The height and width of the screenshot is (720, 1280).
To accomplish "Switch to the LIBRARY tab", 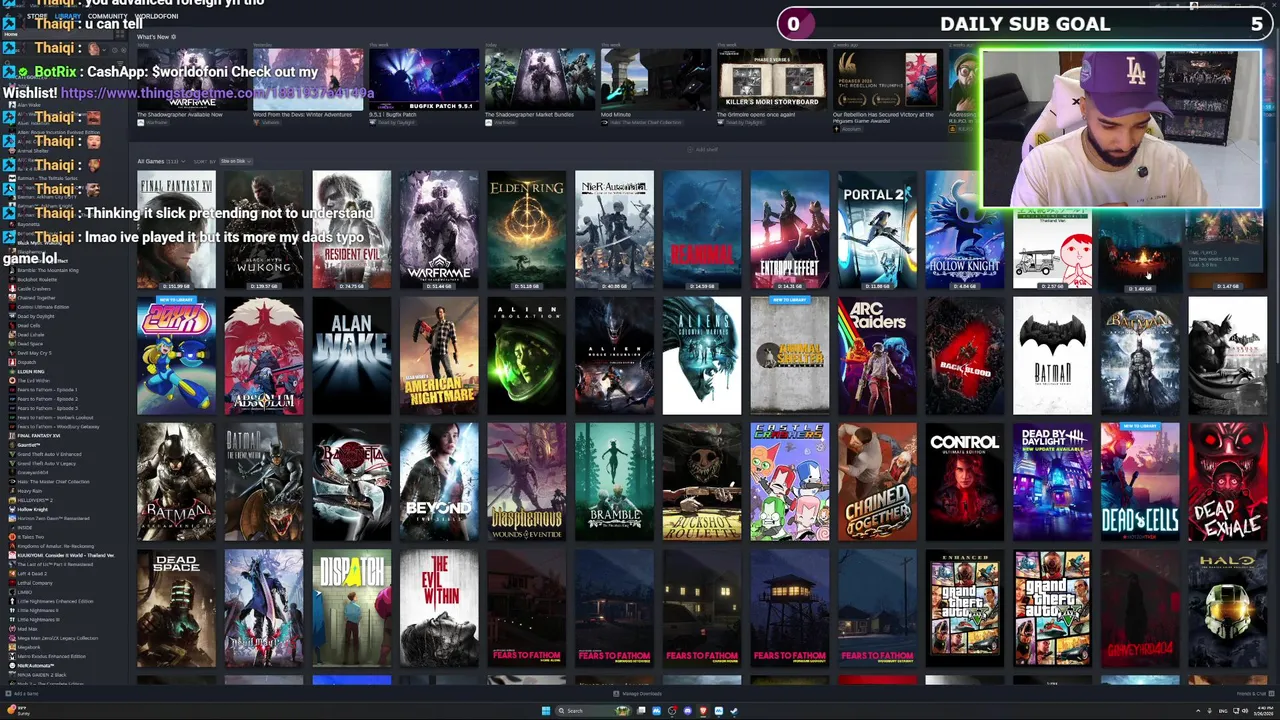I will tap(68, 16).
